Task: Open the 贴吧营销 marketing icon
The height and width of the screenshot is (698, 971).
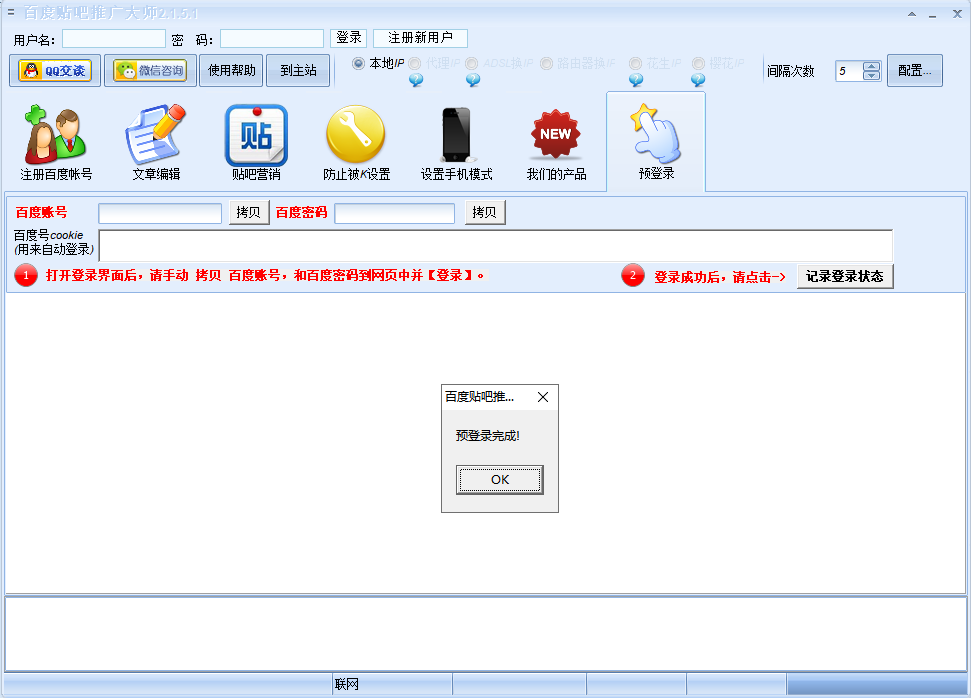Action: click(256, 142)
